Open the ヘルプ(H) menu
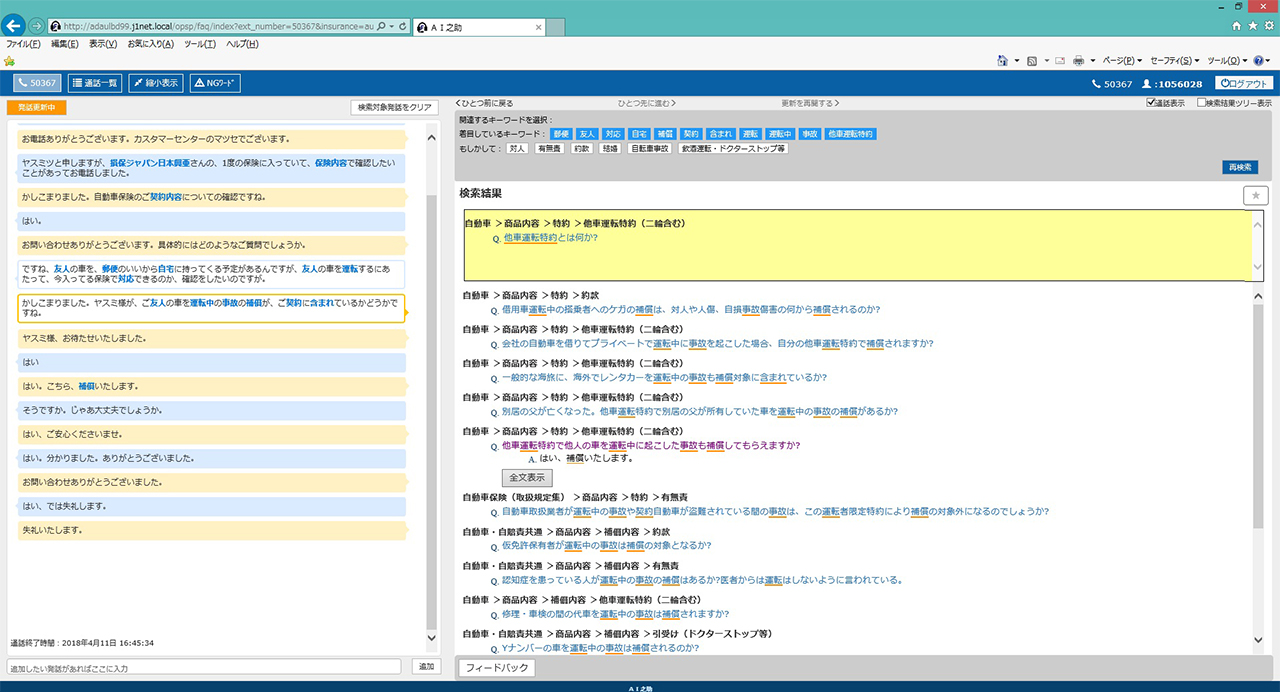Viewport: 1280px width, 692px height. point(242,44)
